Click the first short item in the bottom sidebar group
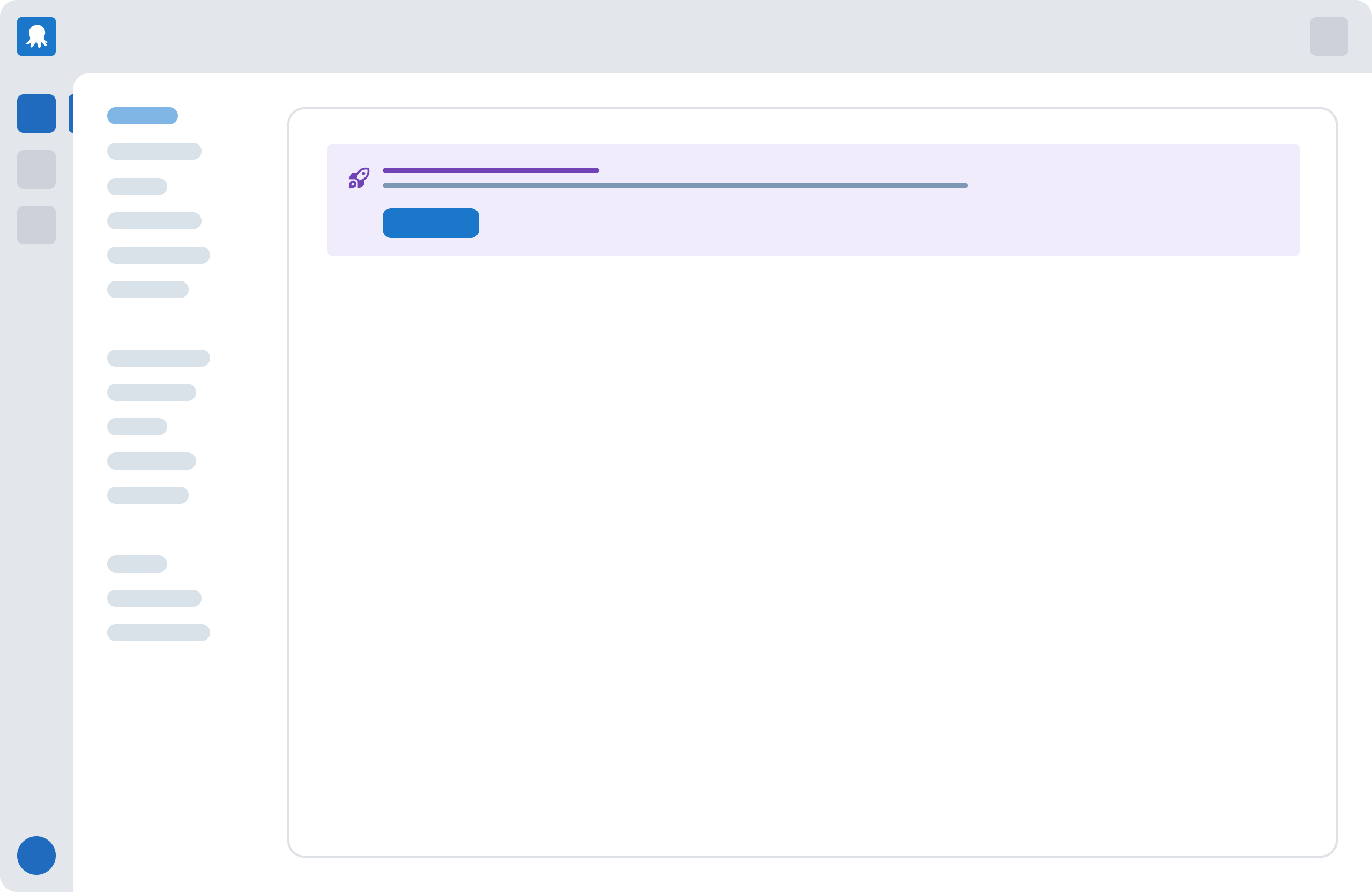The image size is (1372, 892). pyautogui.click(x=137, y=564)
